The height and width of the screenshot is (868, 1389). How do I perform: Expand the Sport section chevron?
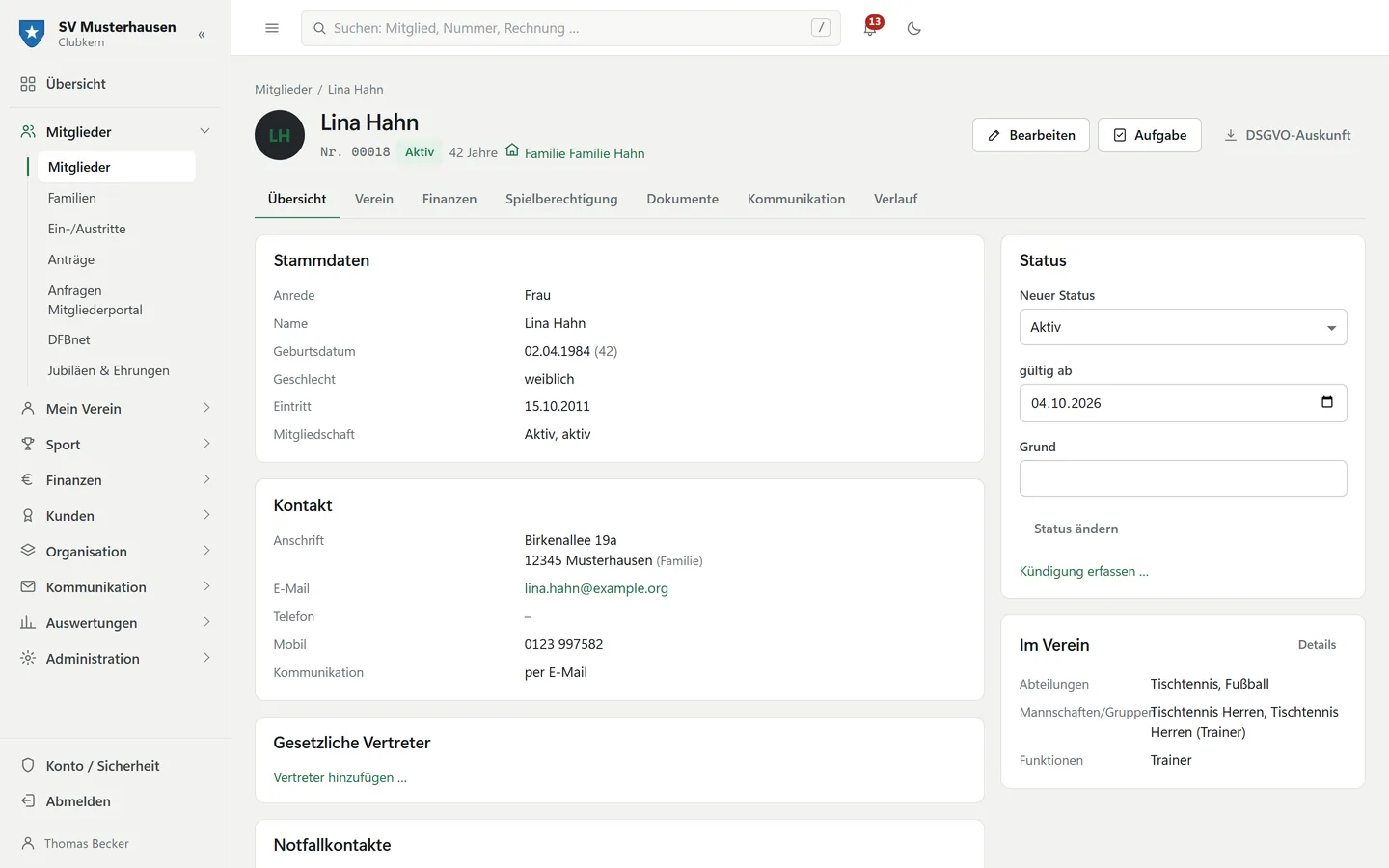tap(206, 444)
